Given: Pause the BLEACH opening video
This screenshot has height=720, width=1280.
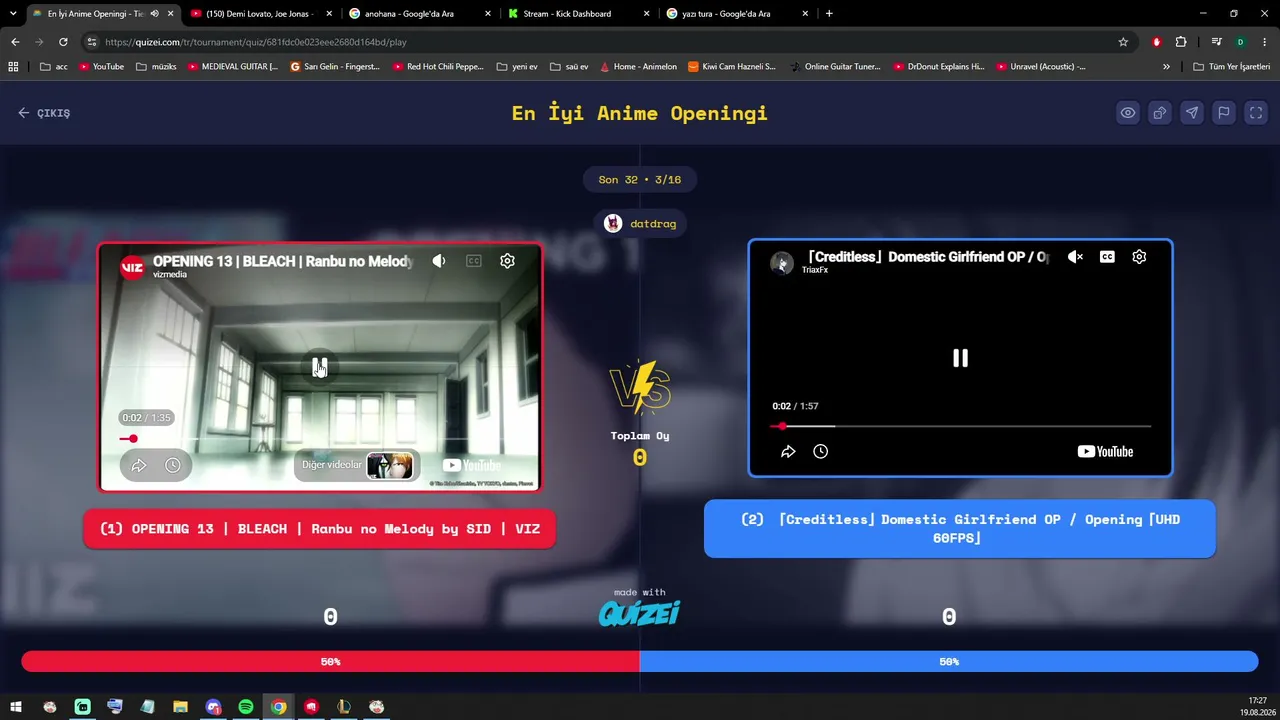Looking at the screenshot, I should pos(319,367).
